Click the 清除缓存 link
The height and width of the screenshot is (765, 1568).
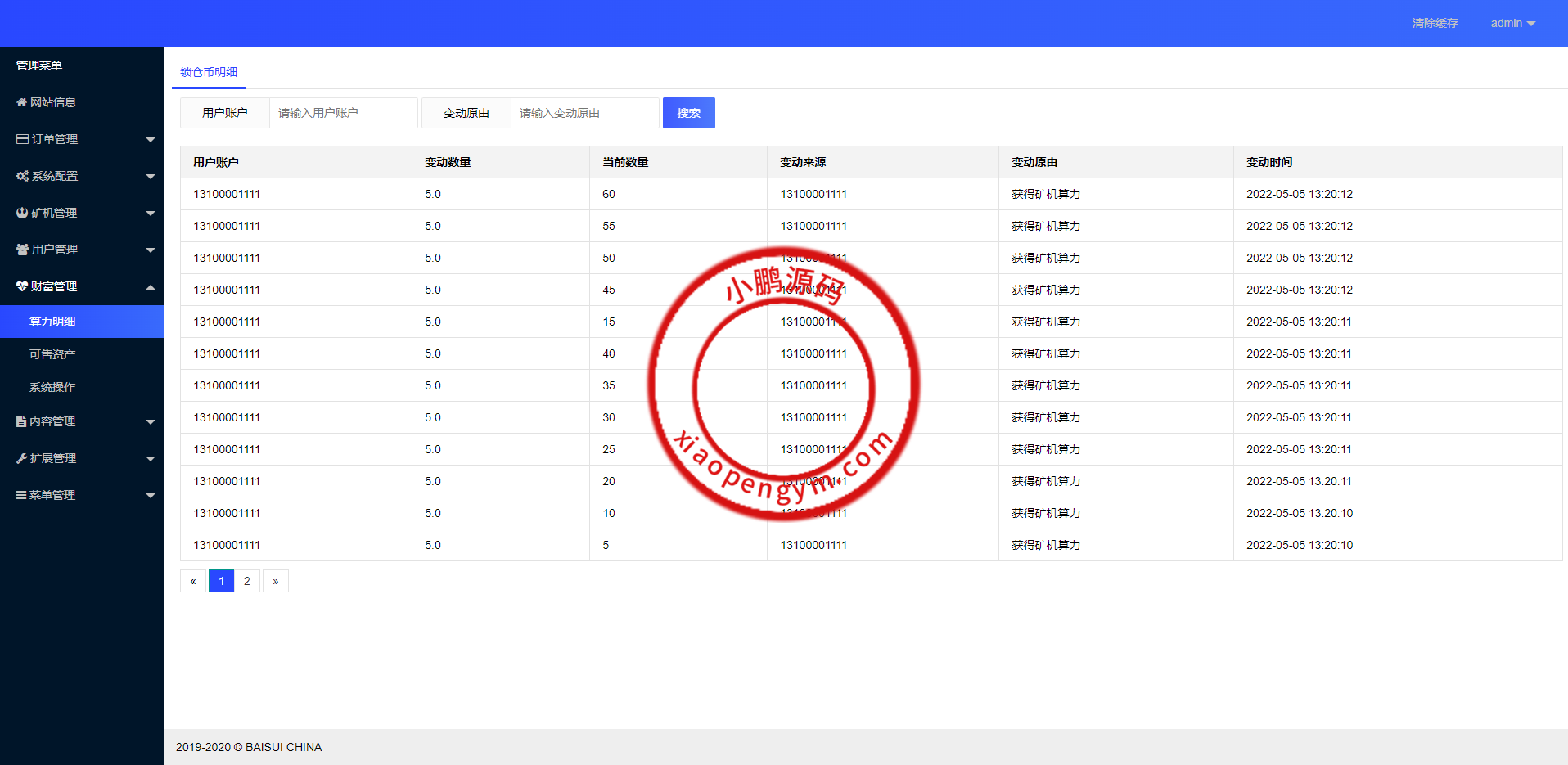[x=1435, y=23]
